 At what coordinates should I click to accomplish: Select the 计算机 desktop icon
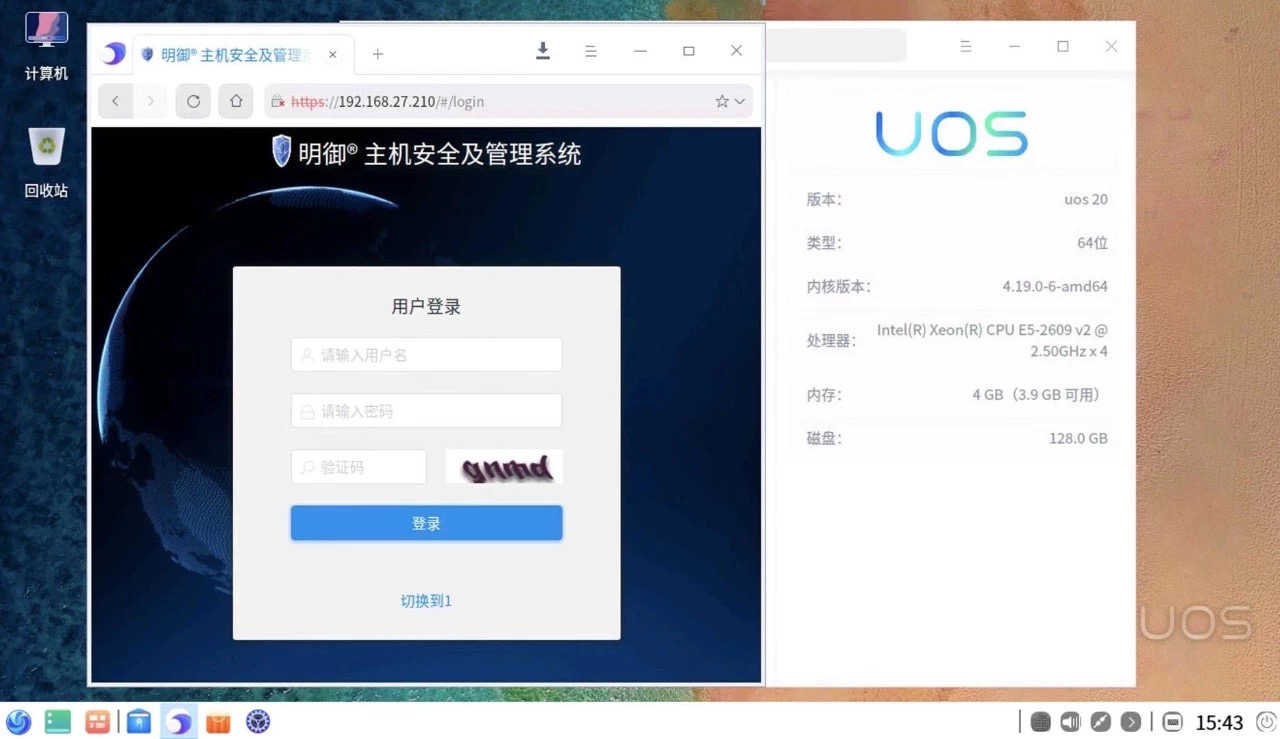coord(46,47)
